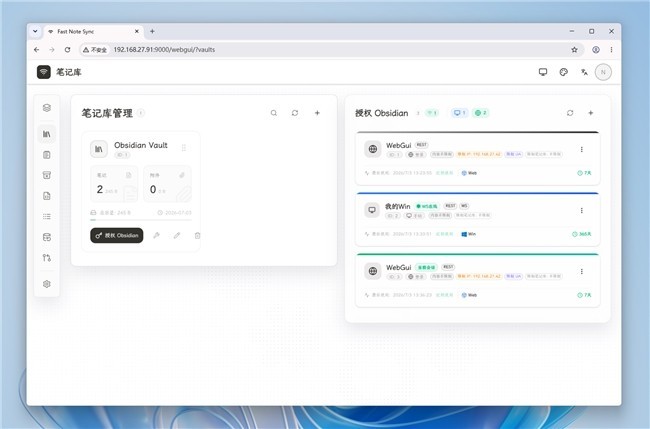Open the browser three-dot menu
The image size is (650, 429).
tap(611, 50)
